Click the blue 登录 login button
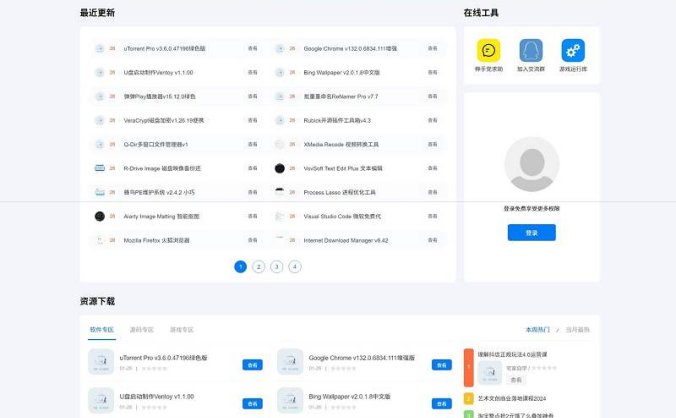 (532, 233)
